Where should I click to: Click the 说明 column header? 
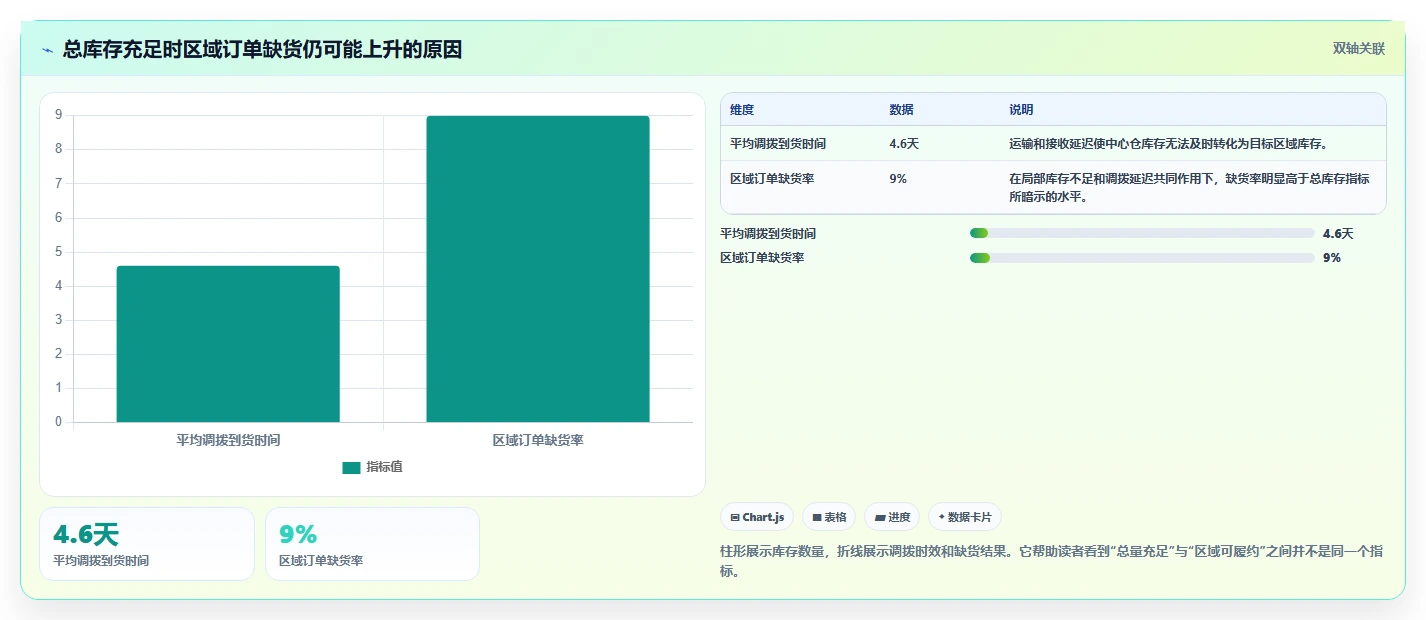[1021, 110]
